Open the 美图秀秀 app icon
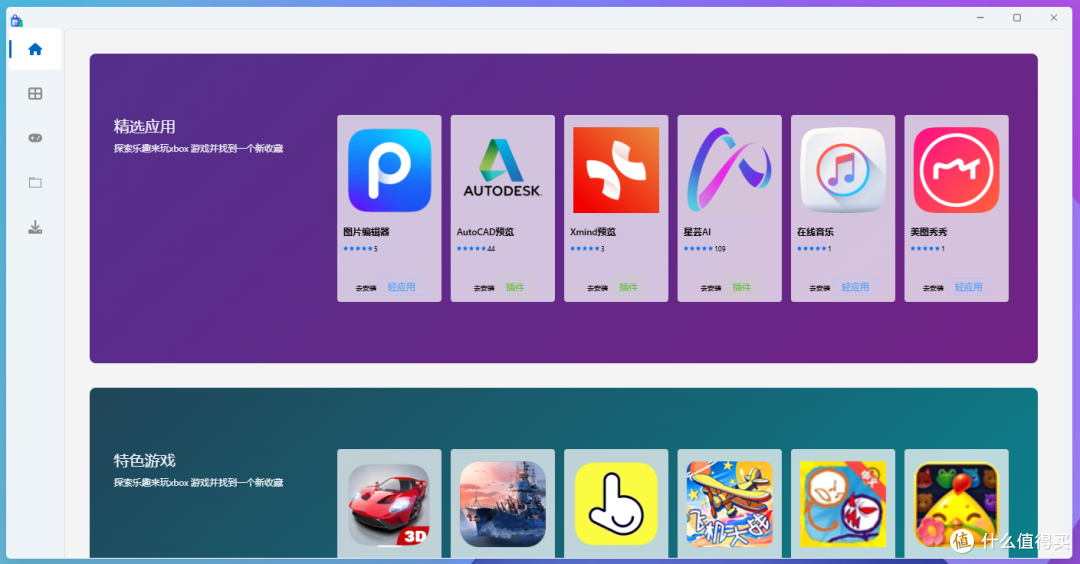Screen dimensions: 1080x564 click(x=956, y=170)
